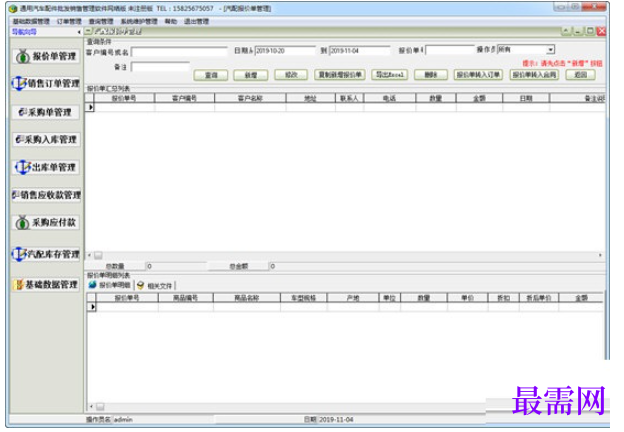Sort summary list by 客户编号 column
The image size is (624, 432).
tap(184, 98)
